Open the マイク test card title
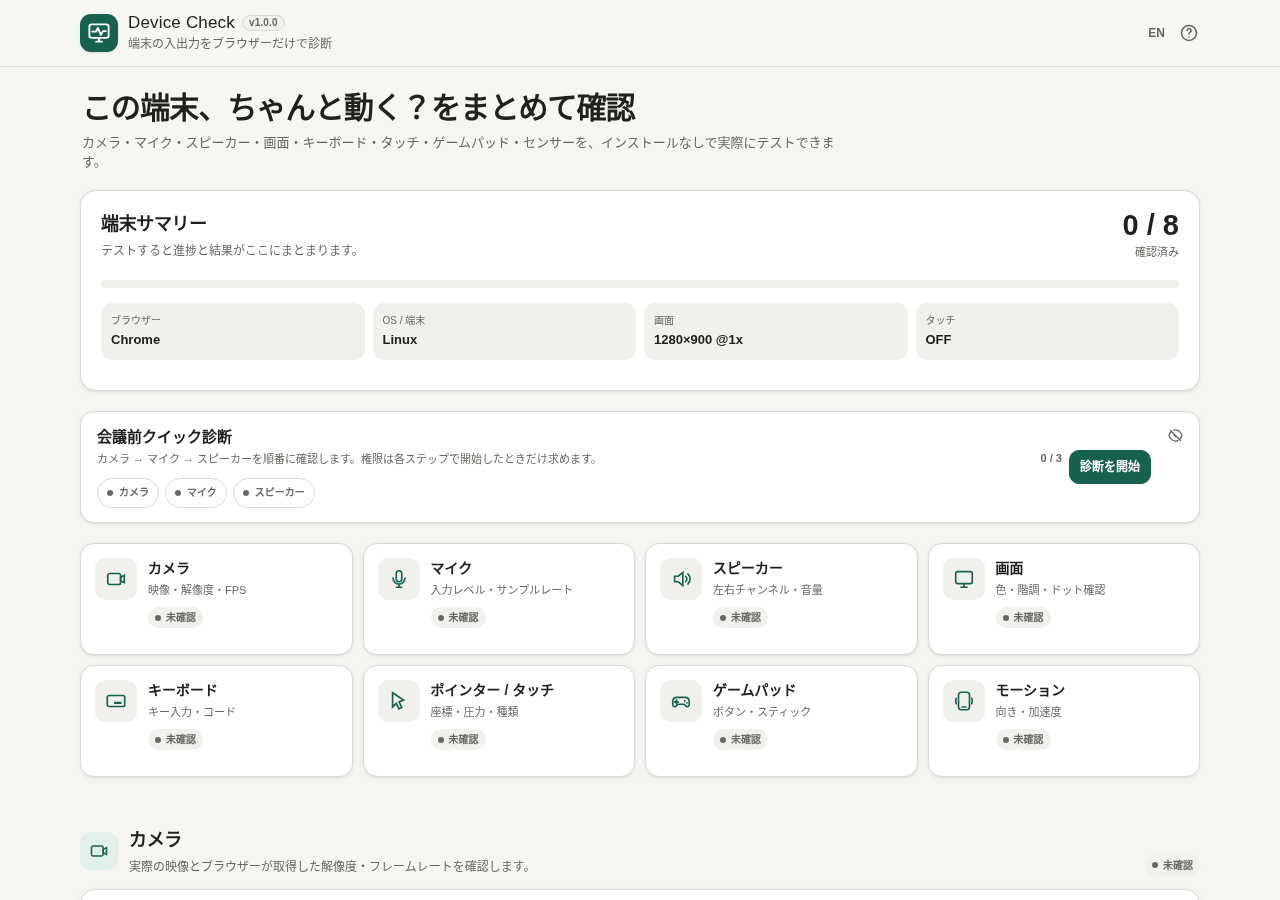1280x900 pixels. click(x=452, y=568)
